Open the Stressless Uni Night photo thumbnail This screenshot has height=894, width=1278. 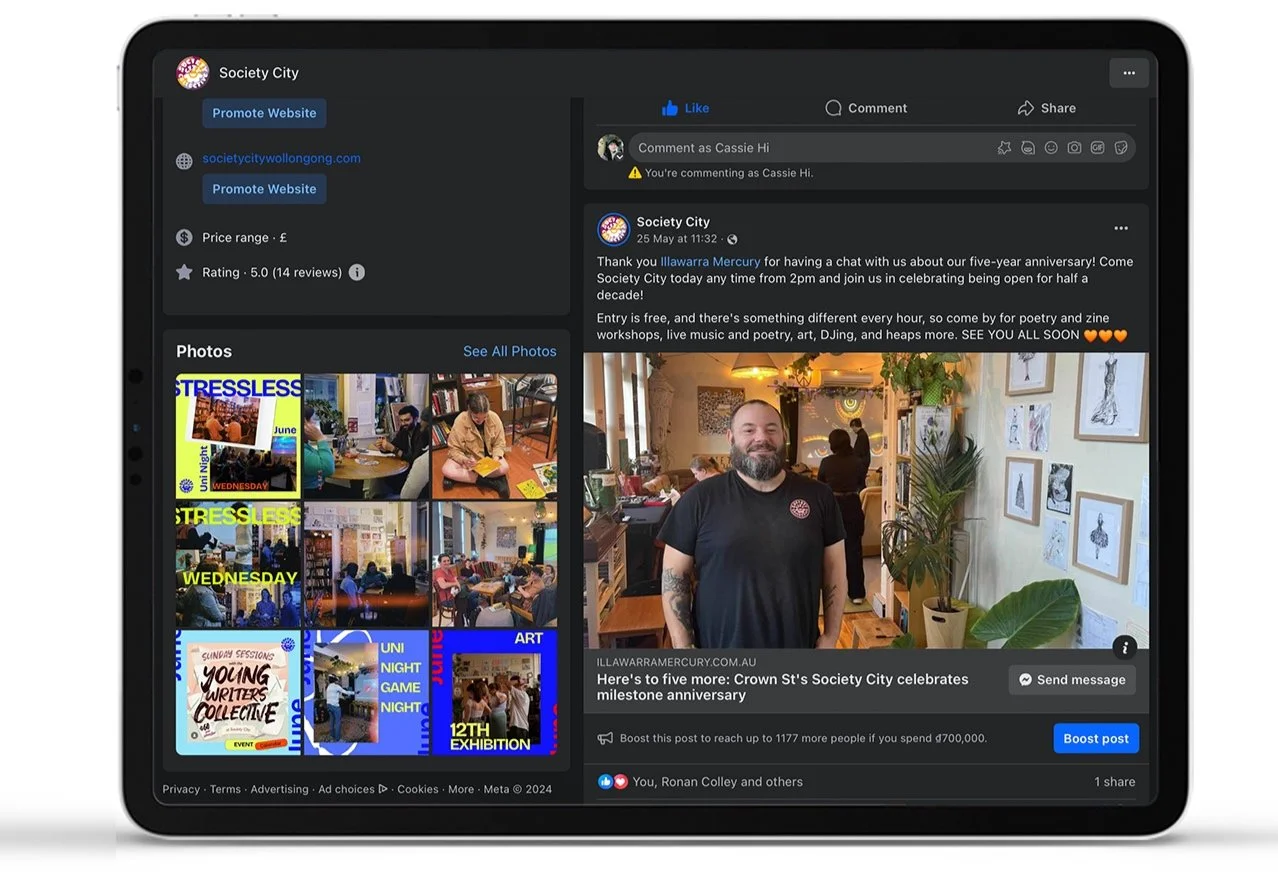click(x=238, y=436)
